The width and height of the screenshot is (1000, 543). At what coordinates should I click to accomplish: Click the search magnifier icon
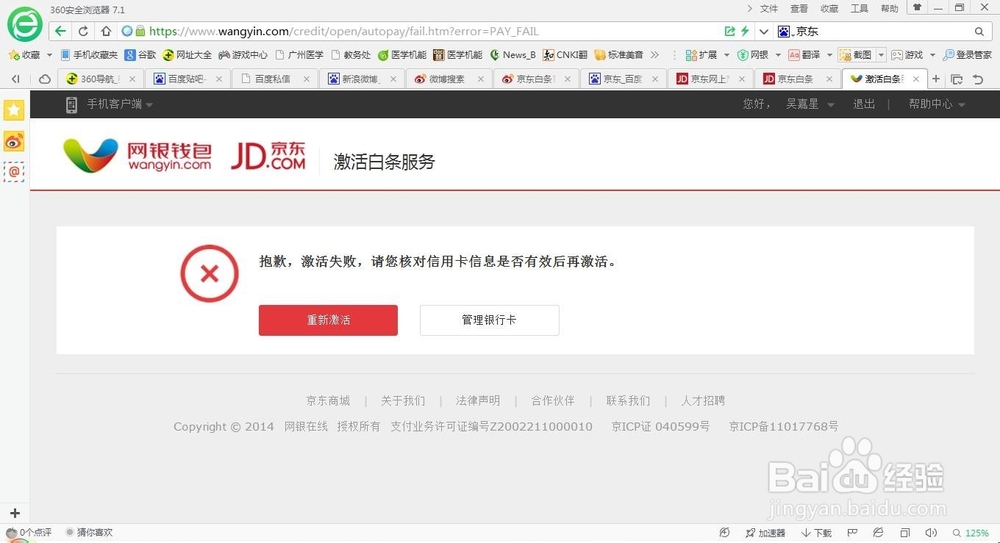pos(979,31)
